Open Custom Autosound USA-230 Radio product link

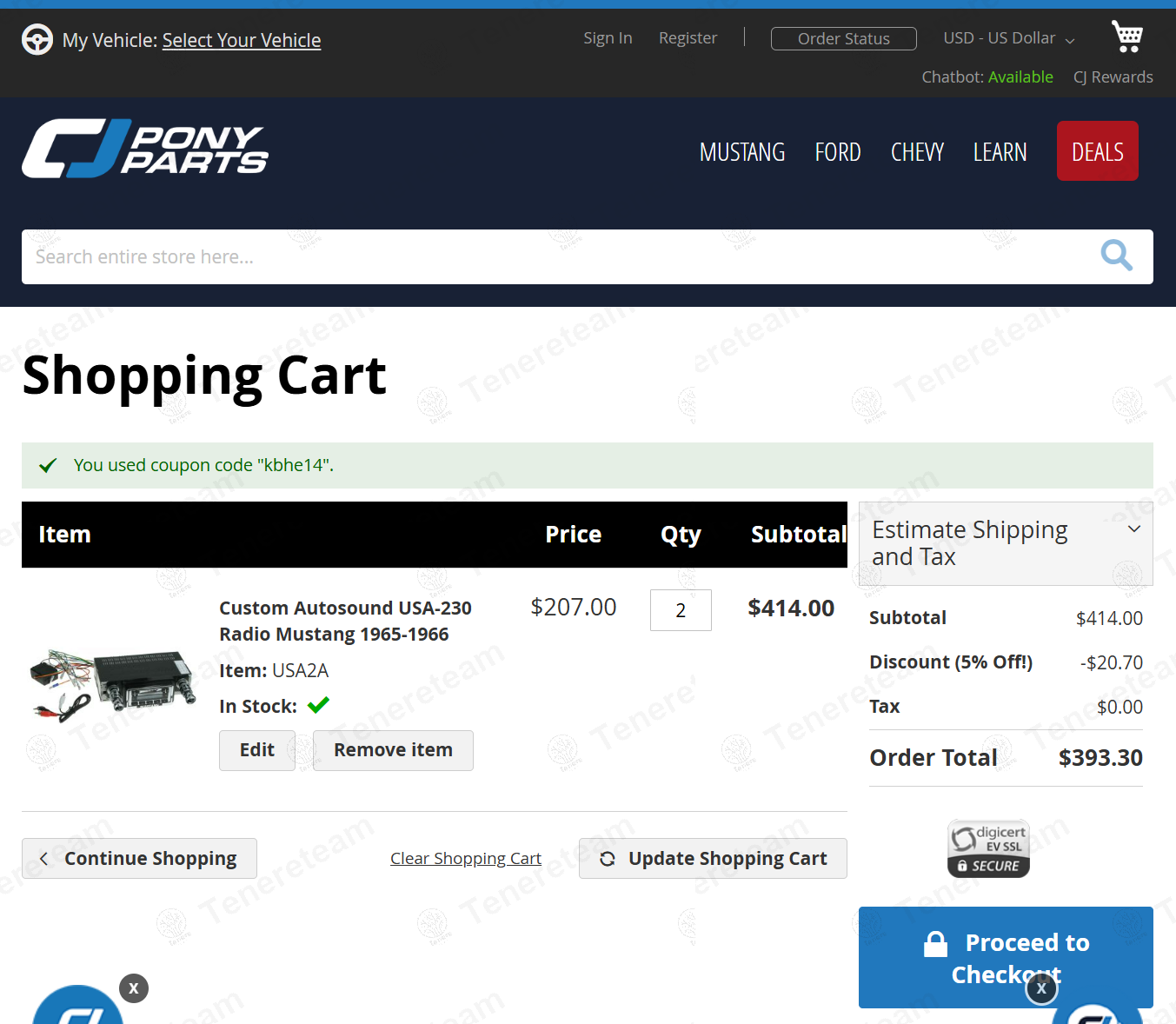[345, 621]
